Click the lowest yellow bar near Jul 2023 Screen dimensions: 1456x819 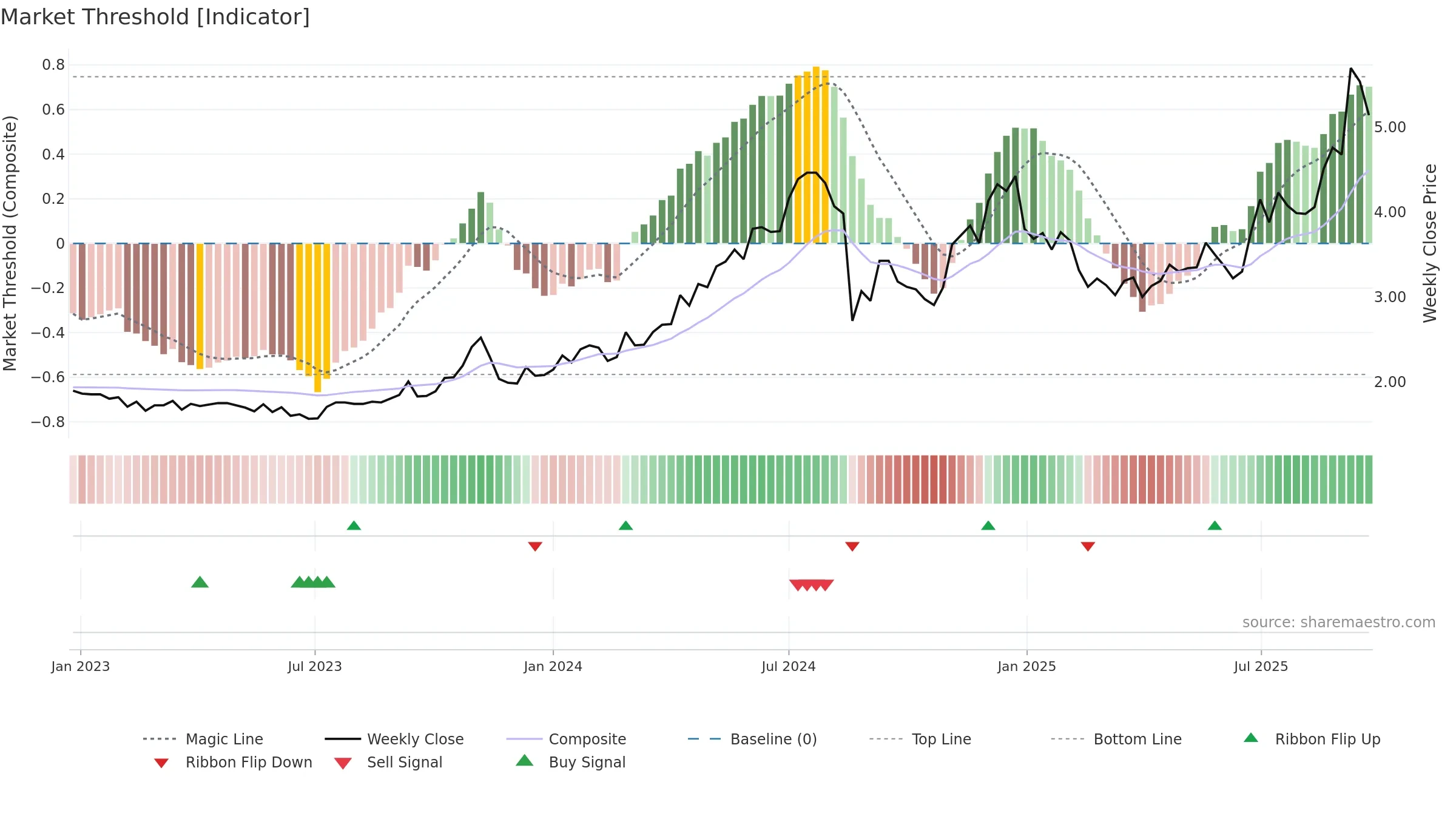click(x=317, y=317)
